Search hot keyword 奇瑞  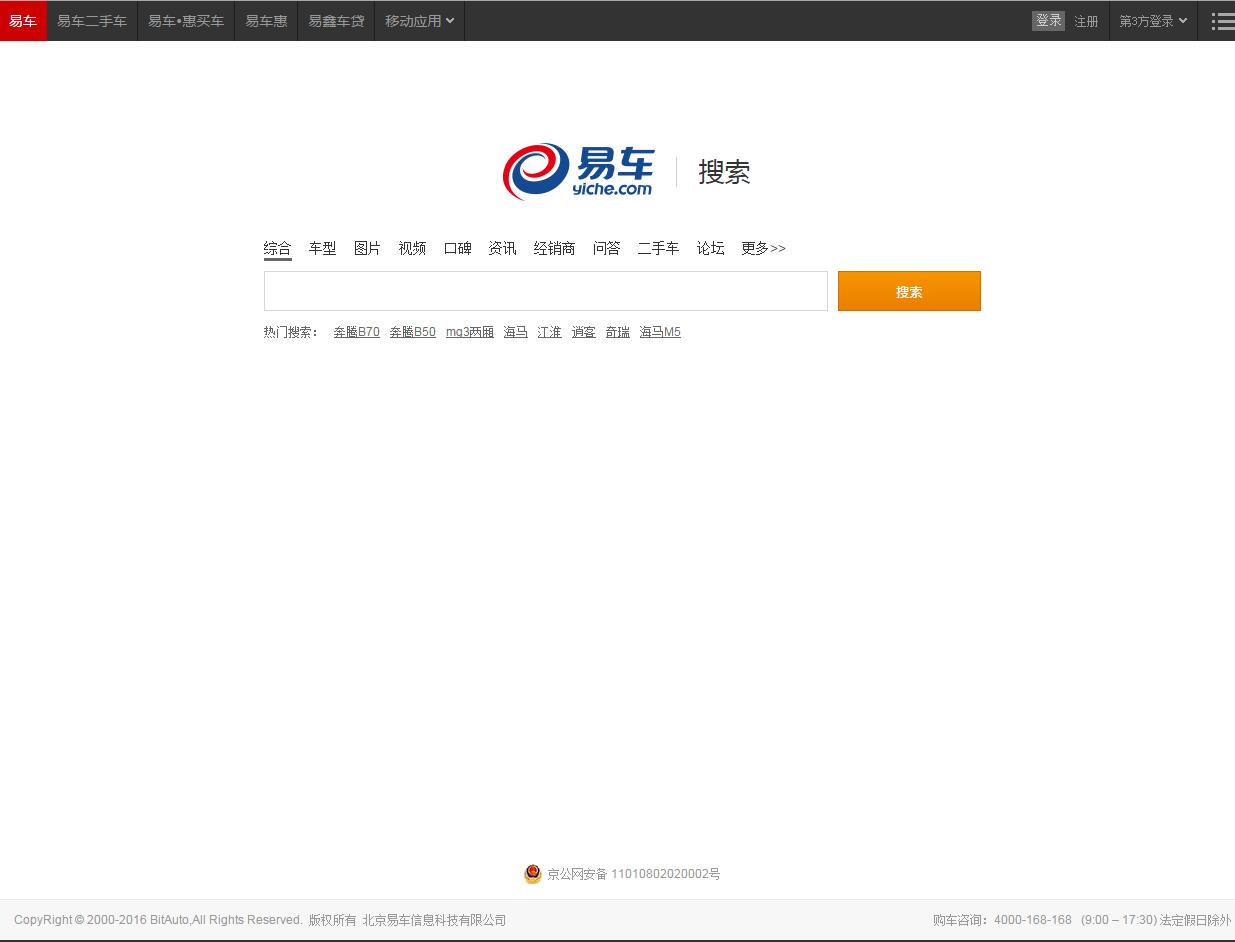click(x=618, y=332)
